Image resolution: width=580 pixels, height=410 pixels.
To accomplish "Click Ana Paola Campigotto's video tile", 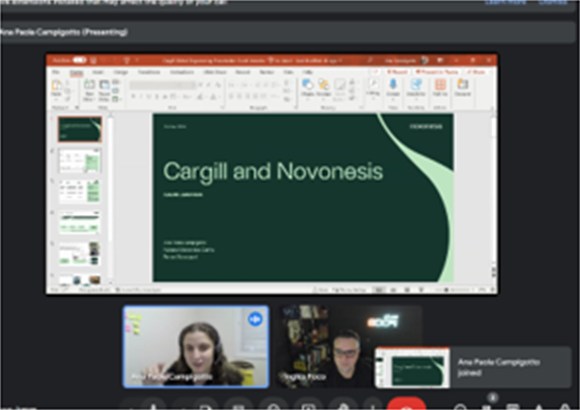I will pyautogui.click(x=196, y=347).
